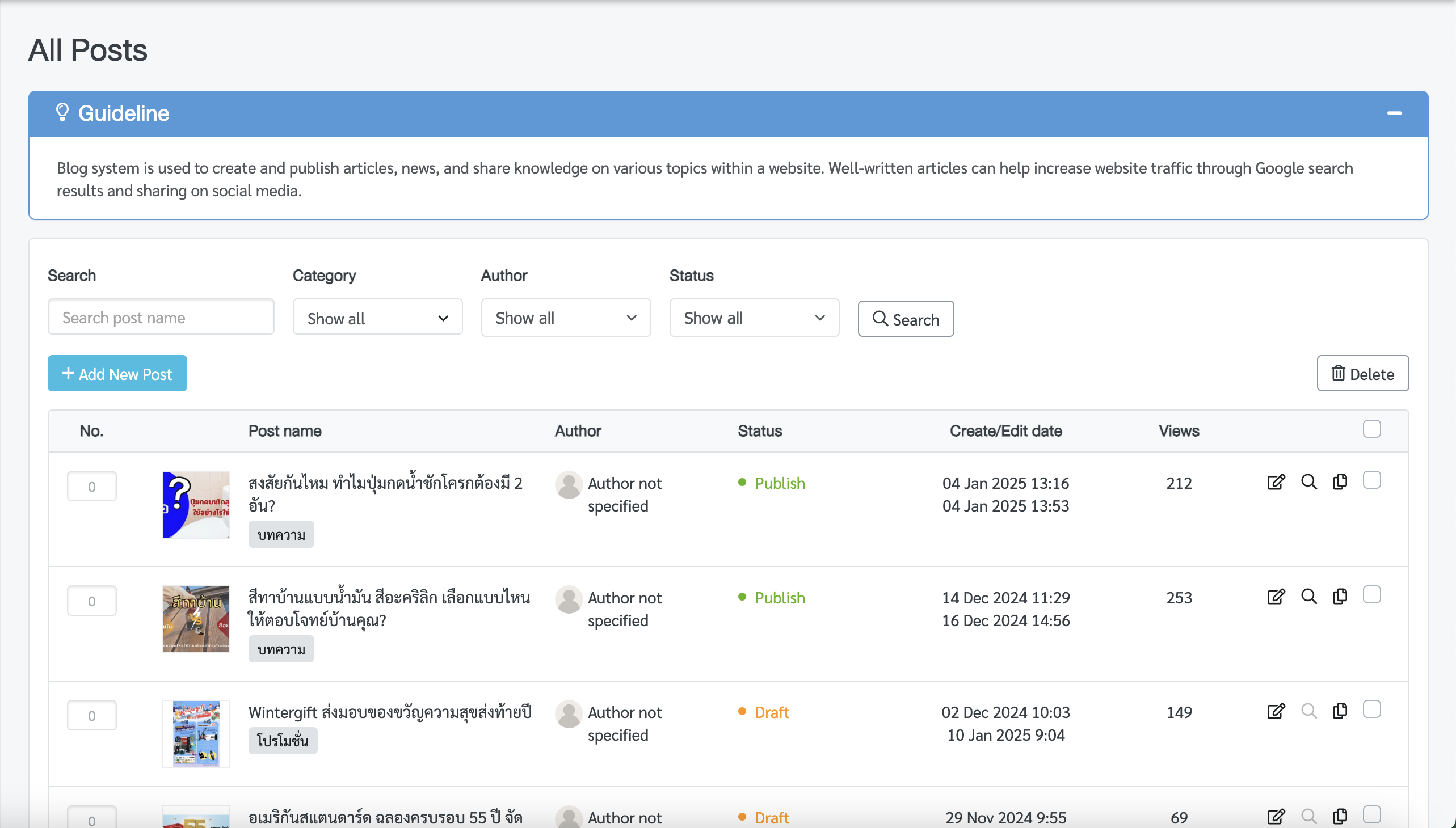Check the Wintergift post row checkbox

(x=1372, y=709)
